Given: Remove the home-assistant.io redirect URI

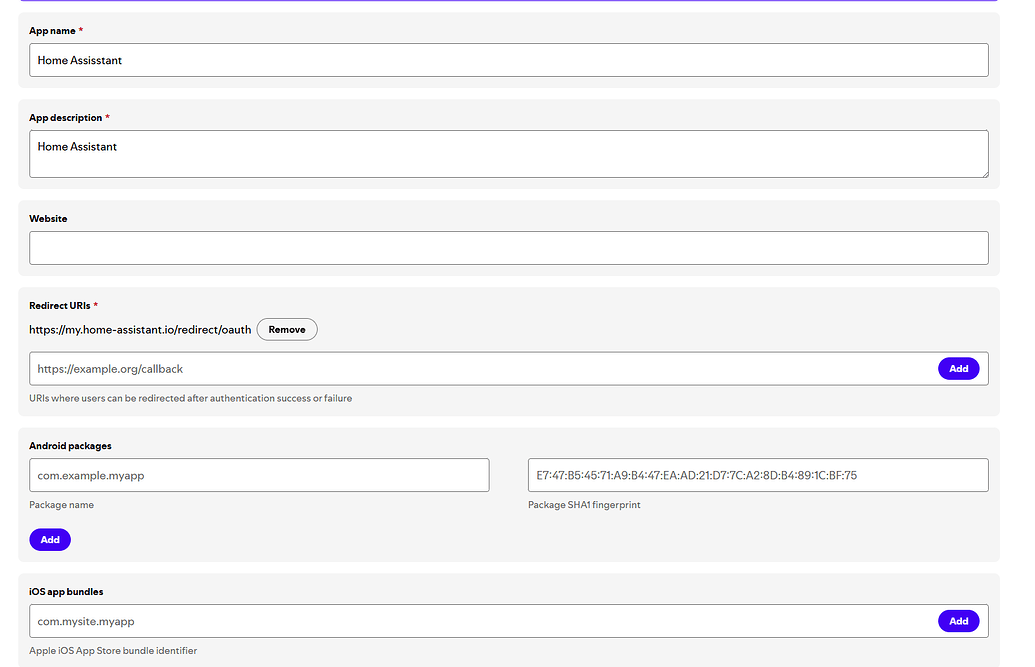Looking at the screenshot, I should coord(287,329).
